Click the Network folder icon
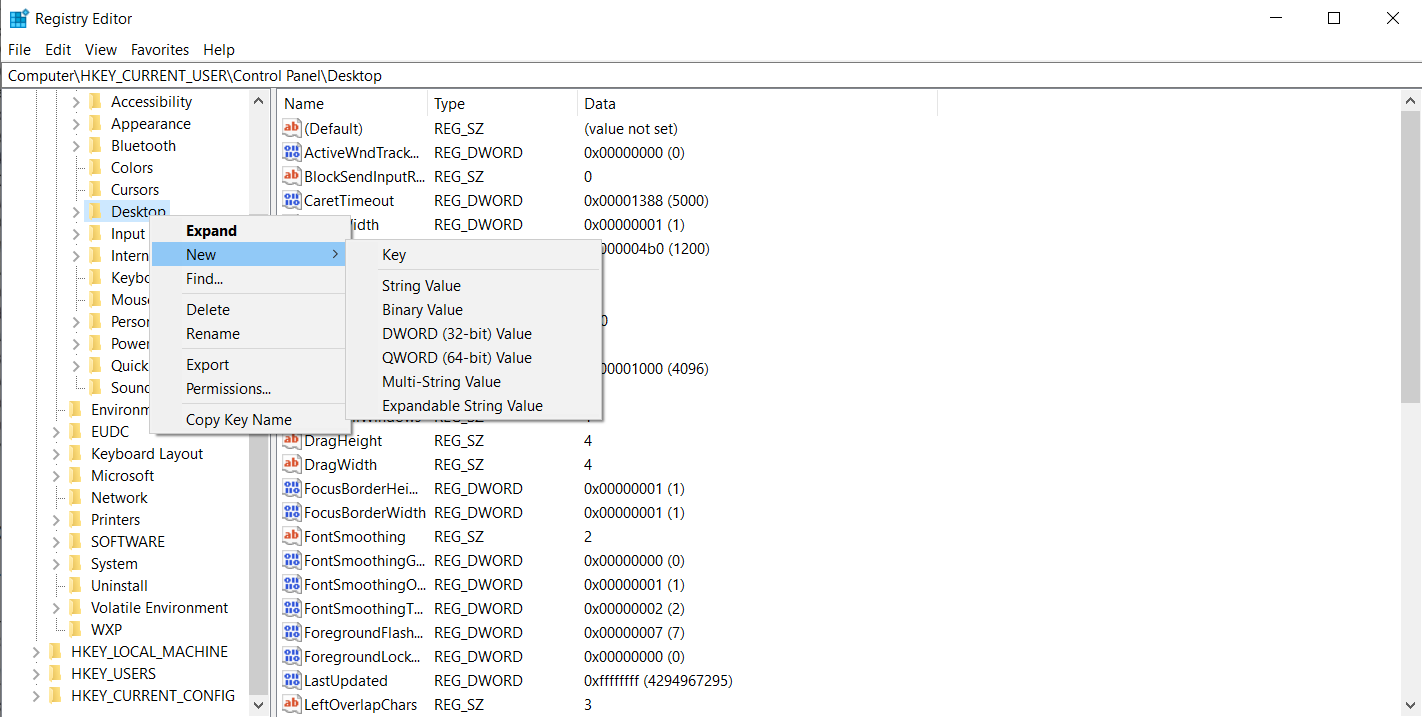 (x=76, y=497)
